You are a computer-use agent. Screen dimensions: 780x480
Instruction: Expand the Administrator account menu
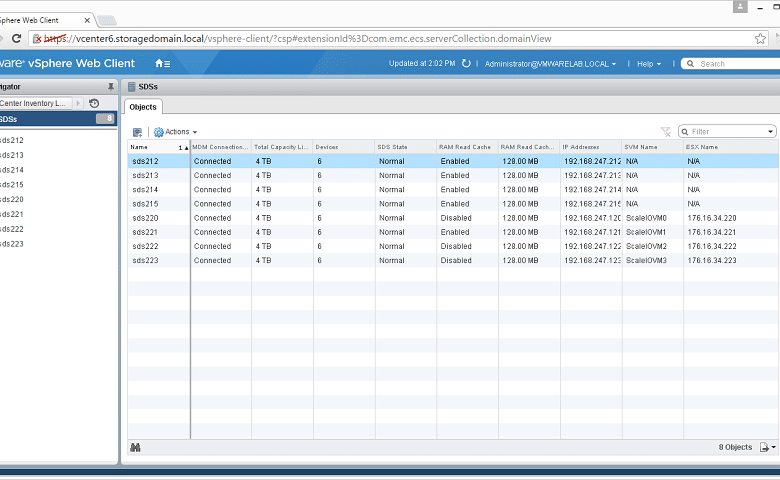(x=550, y=64)
